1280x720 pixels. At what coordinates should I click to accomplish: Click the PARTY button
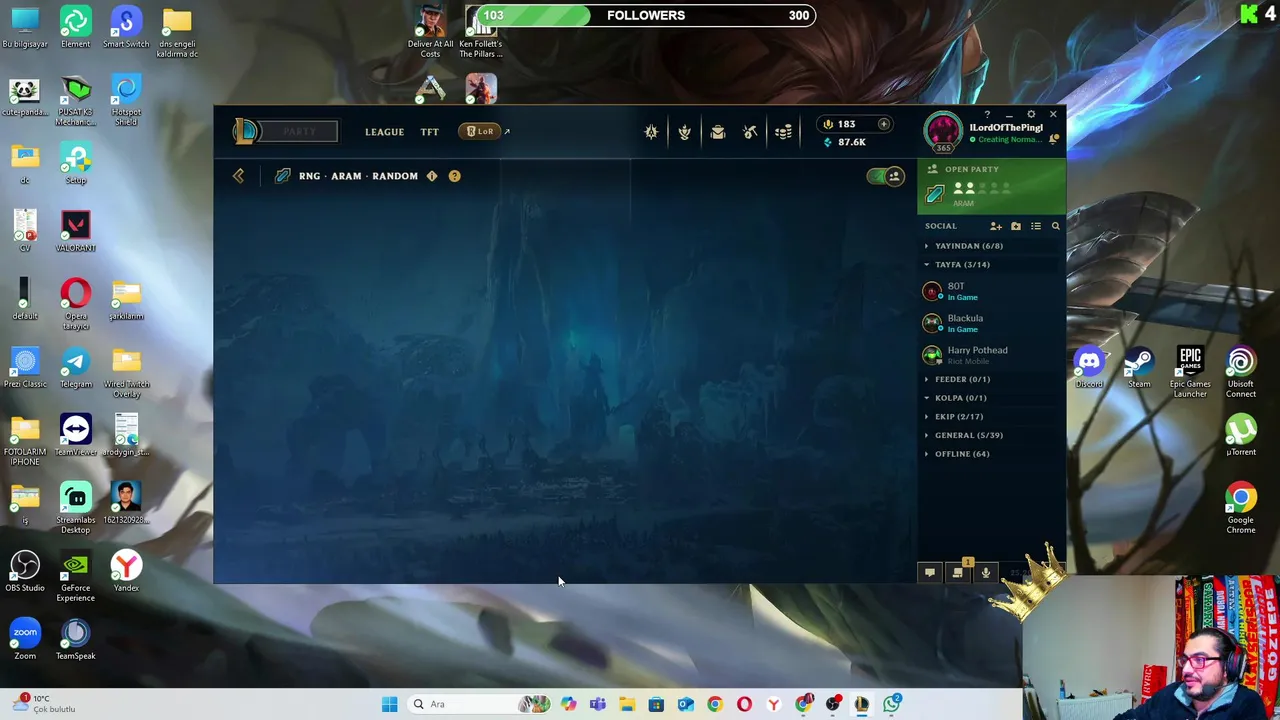tap(299, 131)
